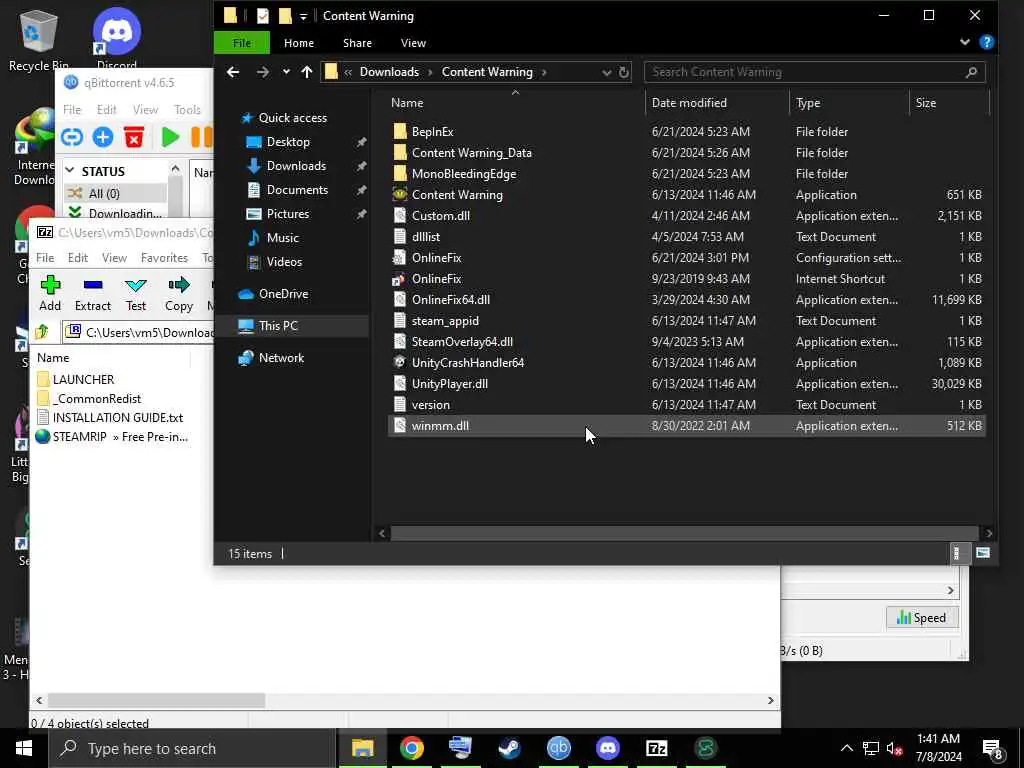Click the Search Content Warning field
Screen dimensions: 1024x768
coord(814,72)
